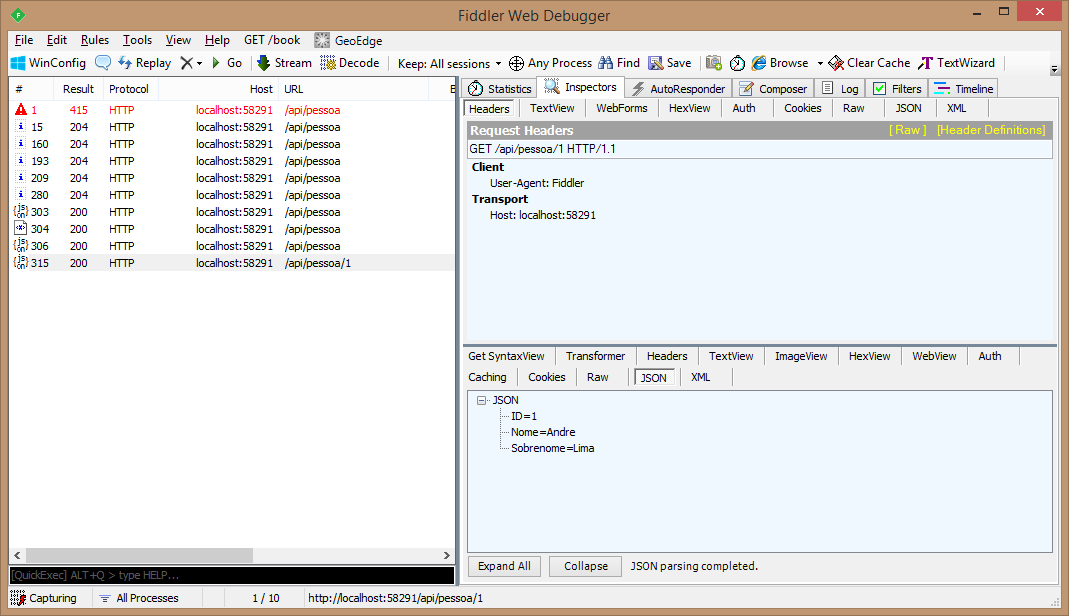Open the Keep: All sessions dropdown

(449, 63)
